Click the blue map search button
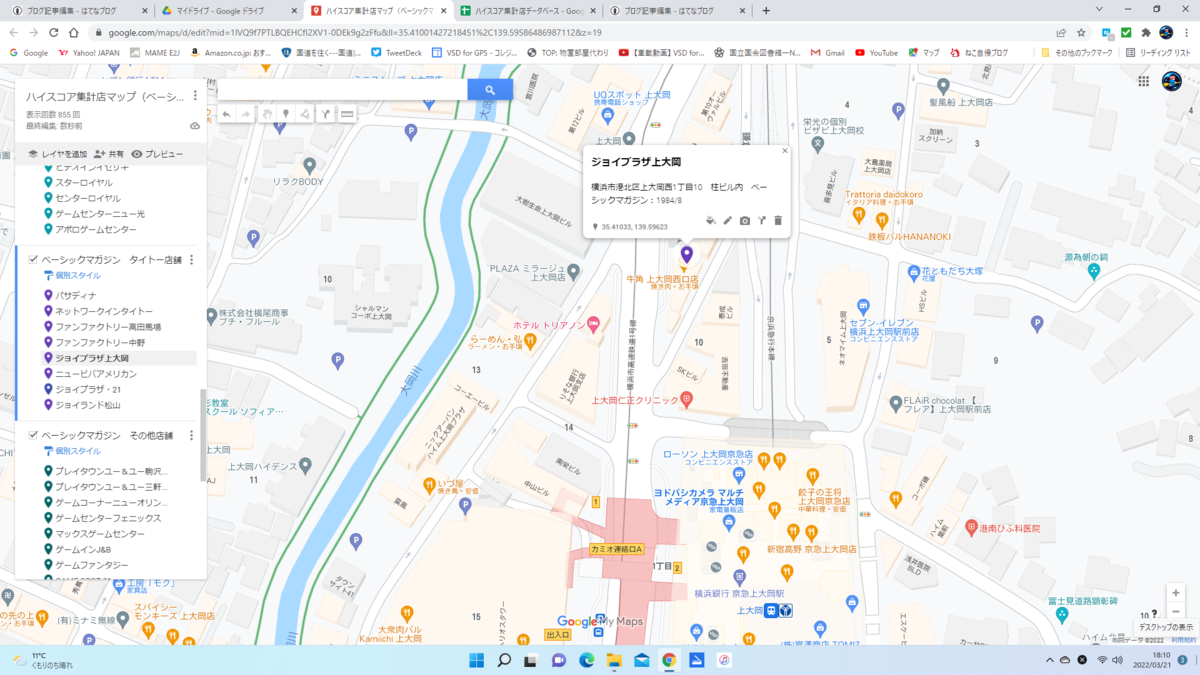Image resolution: width=1200 pixels, height=675 pixels. tap(490, 90)
